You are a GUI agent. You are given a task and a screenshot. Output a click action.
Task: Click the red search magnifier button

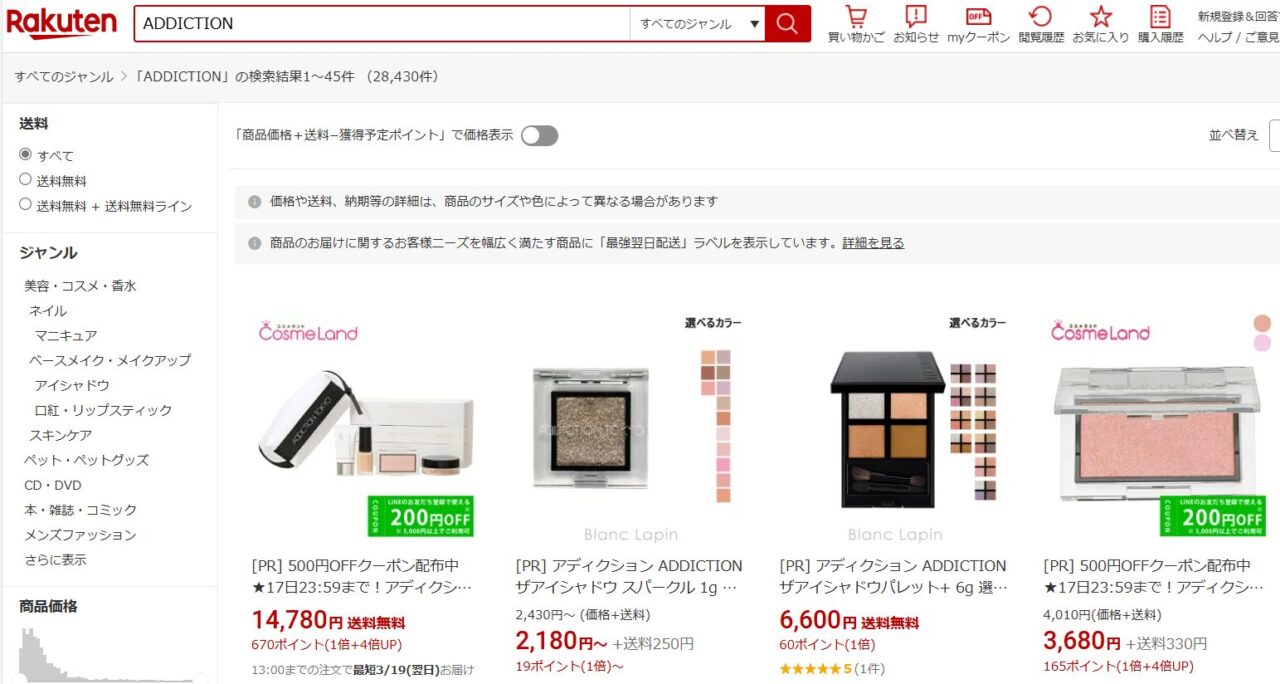(x=788, y=24)
